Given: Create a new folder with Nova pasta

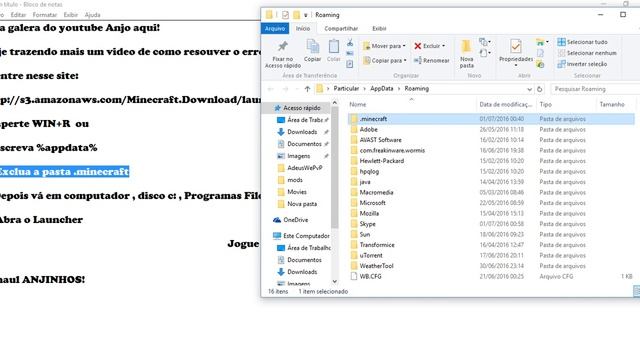Looking at the screenshot, I should coord(467,54).
